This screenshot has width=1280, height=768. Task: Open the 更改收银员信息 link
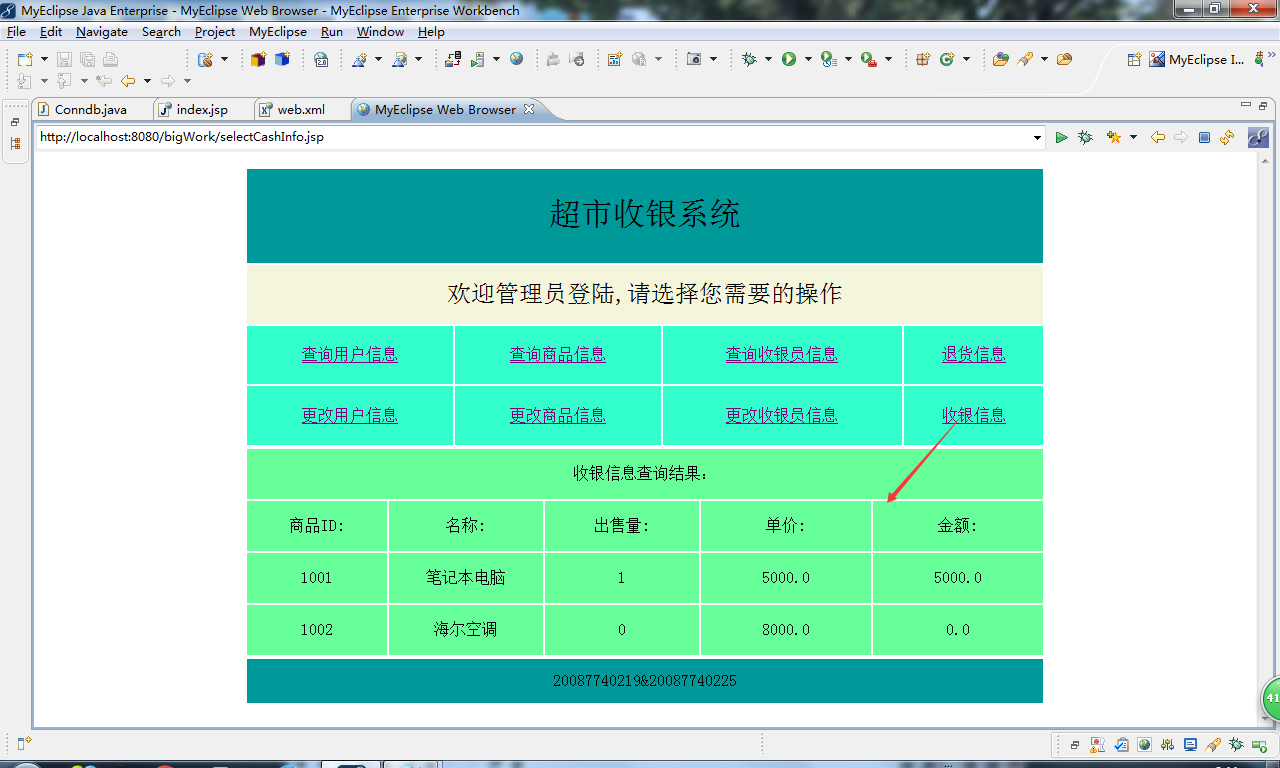782,415
